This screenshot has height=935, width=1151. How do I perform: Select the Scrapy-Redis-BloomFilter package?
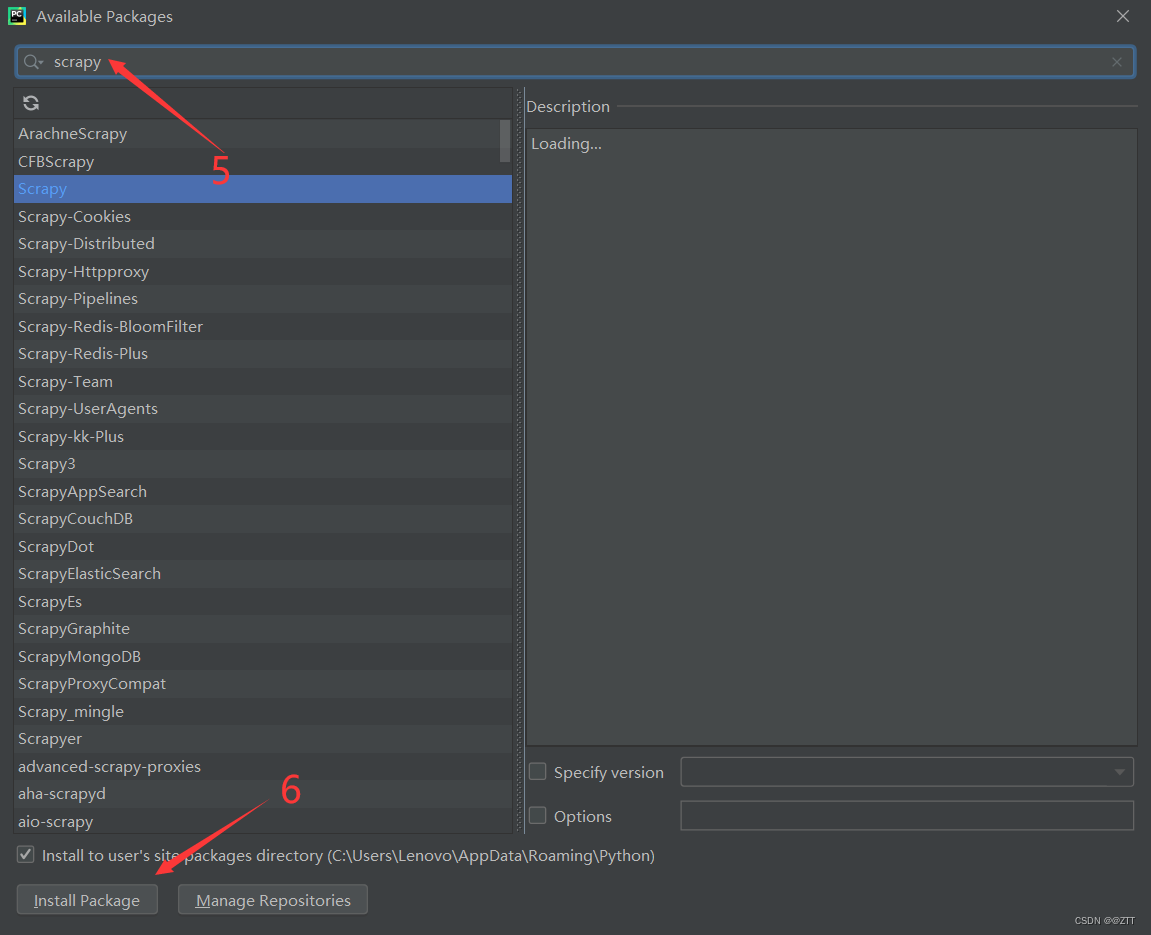[263, 327]
